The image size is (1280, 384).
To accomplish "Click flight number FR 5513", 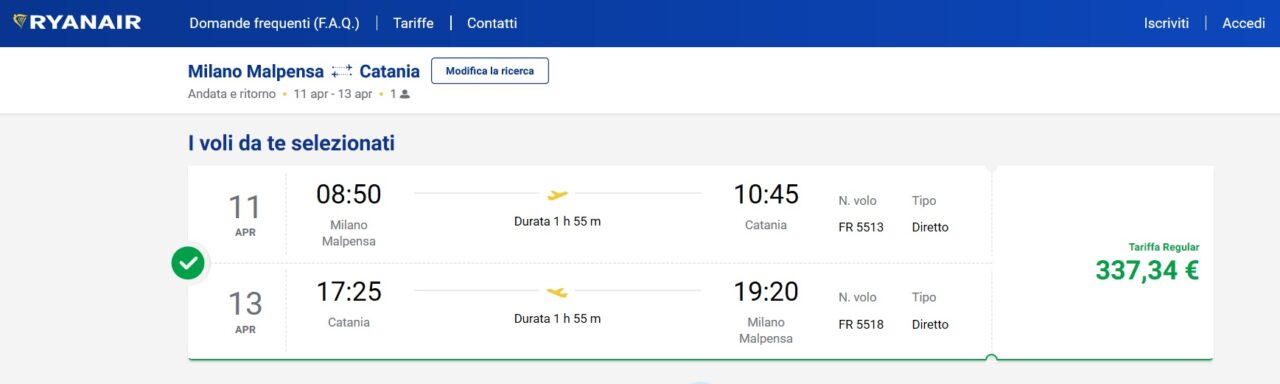I will [861, 227].
